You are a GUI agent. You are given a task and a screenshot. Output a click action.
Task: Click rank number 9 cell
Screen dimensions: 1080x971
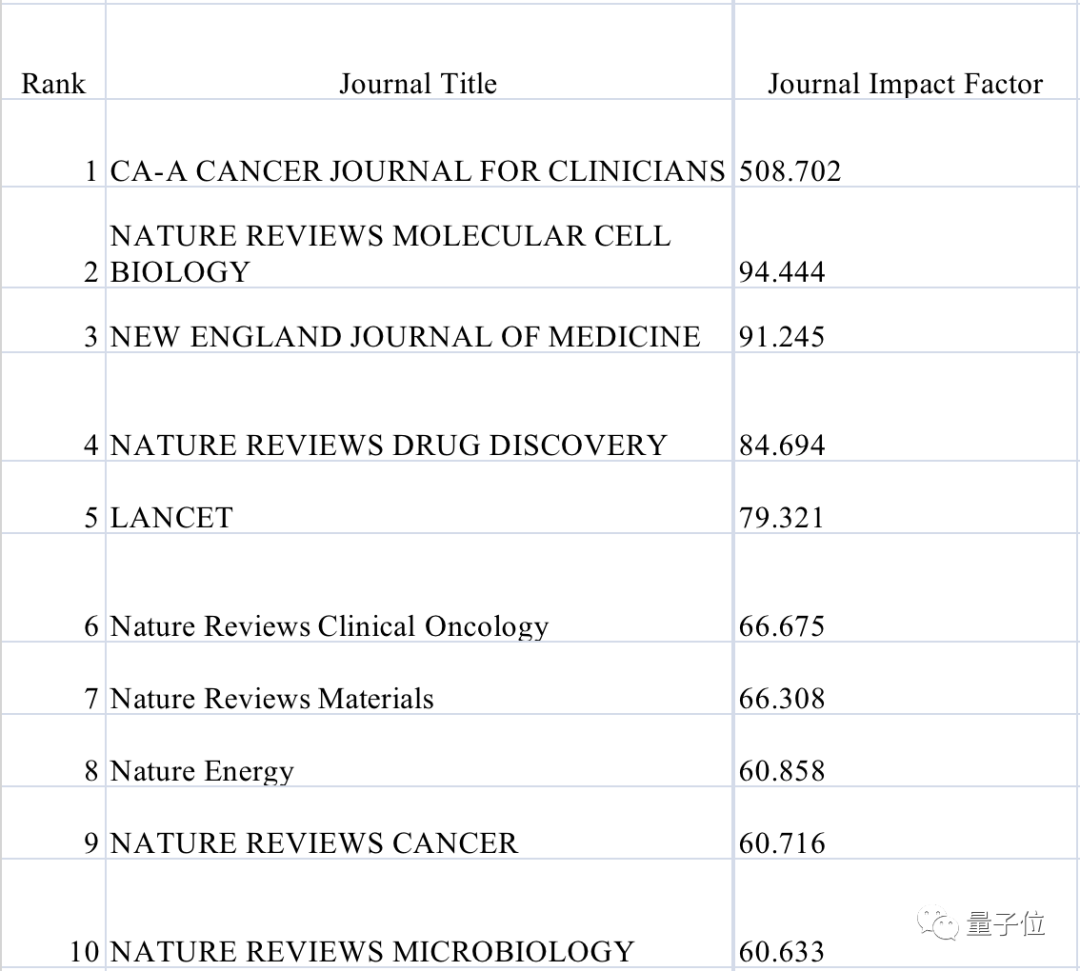pos(53,823)
